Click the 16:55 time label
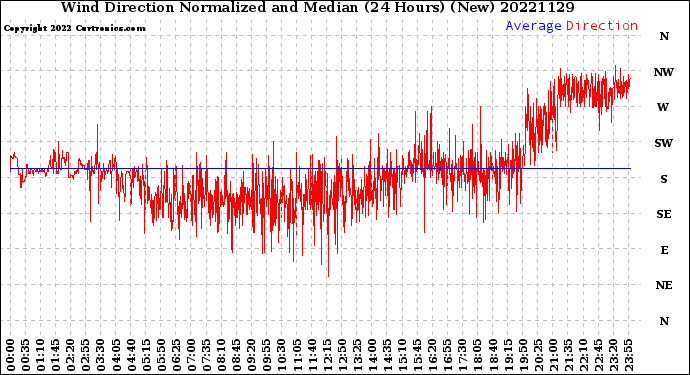This screenshot has width=690, height=375. (x=448, y=355)
